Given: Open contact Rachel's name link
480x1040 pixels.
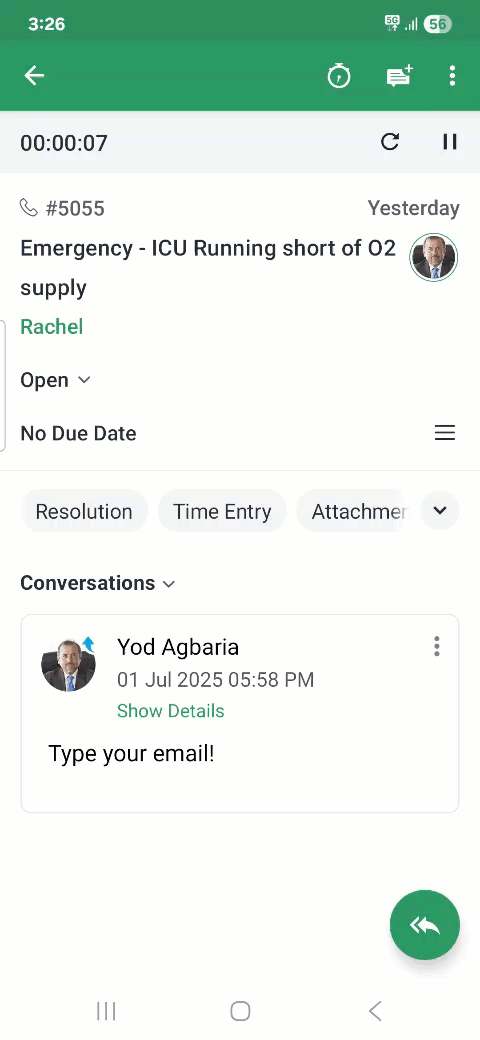Looking at the screenshot, I should click(x=52, y=326).
